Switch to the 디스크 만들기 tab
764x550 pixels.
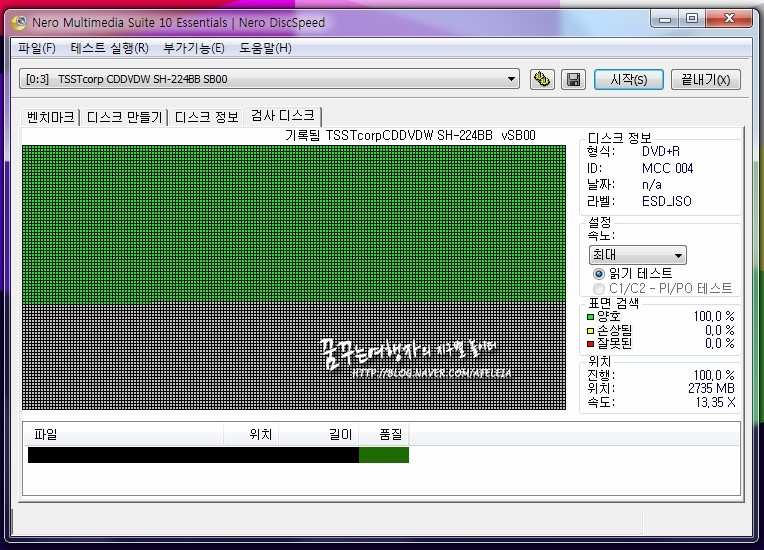tap(124, 117)
